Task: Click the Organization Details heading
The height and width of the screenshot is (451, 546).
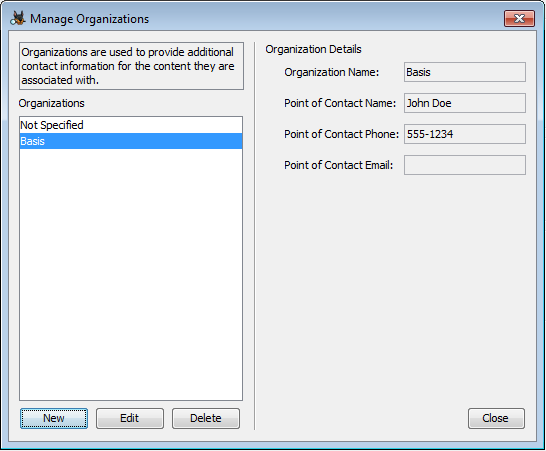Action: pyautogui.click(x=313, y=49)
